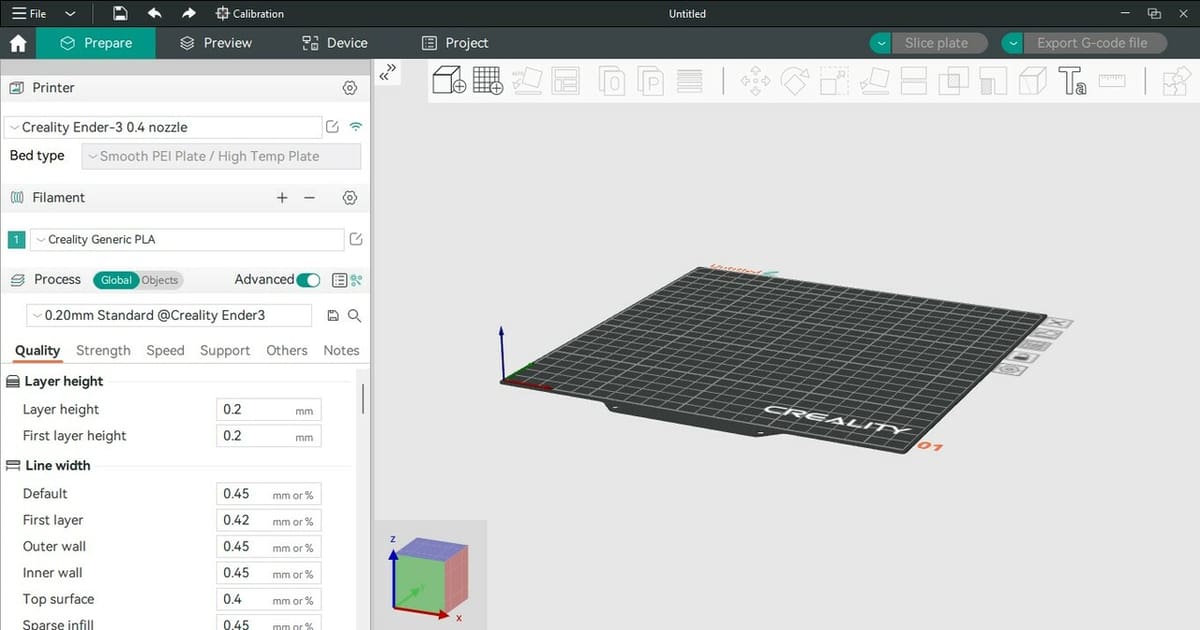Edit the Creality Generic PLA preset
The width and height of the screenshot is (1200, 630).
click(356, 239)
